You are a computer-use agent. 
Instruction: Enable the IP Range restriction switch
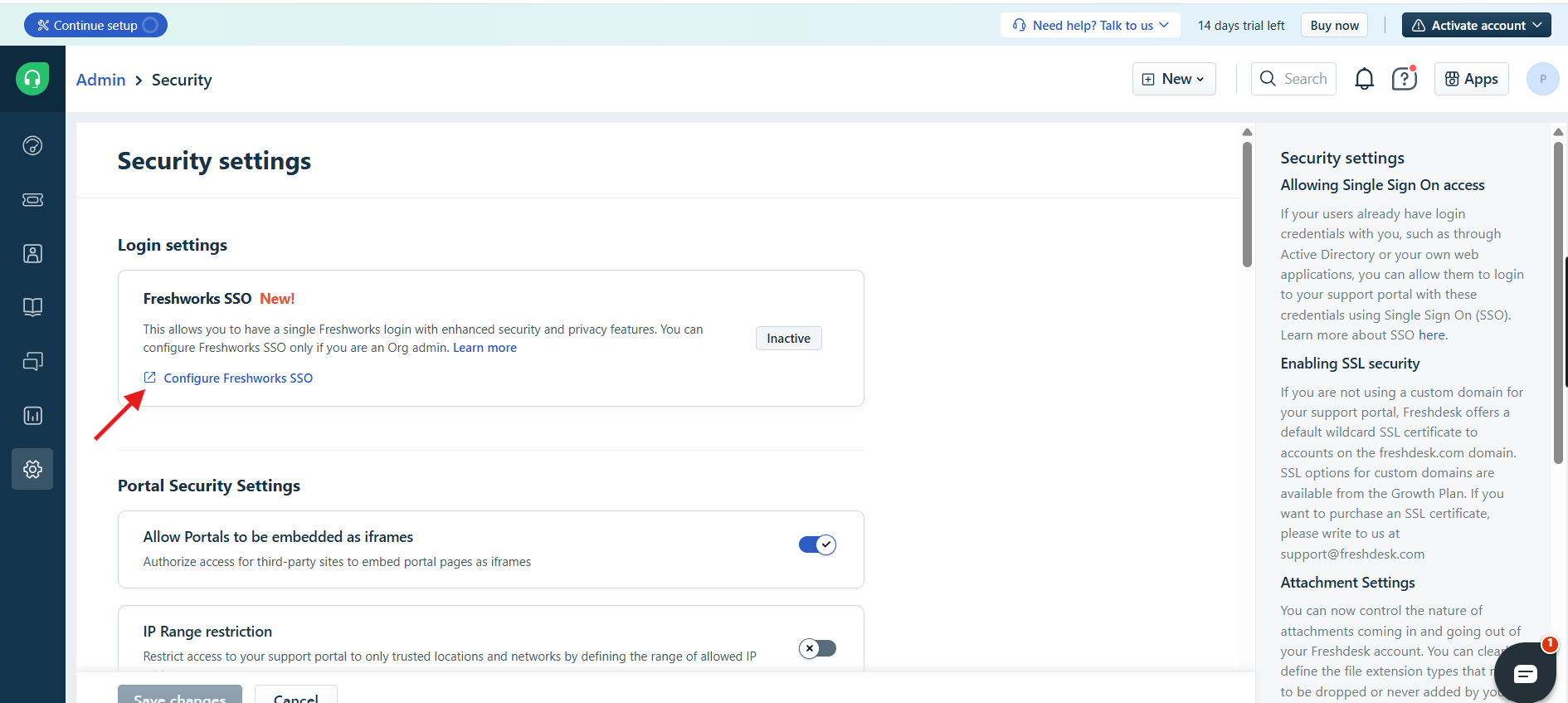817,648
